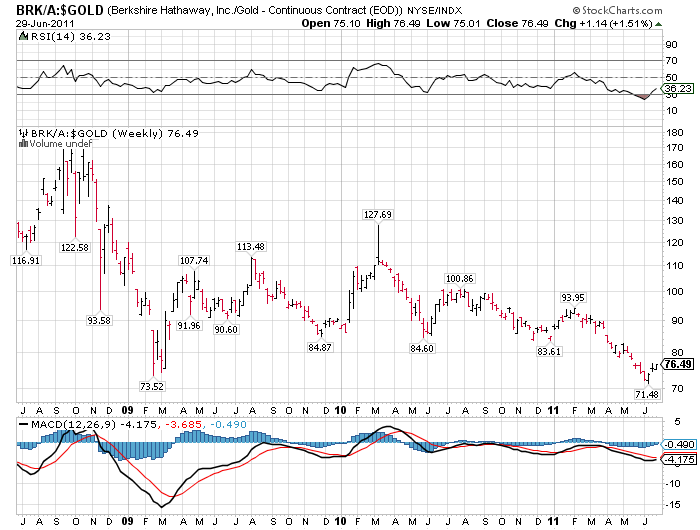Click the Volume undef legend text

(x=61, y=144)
